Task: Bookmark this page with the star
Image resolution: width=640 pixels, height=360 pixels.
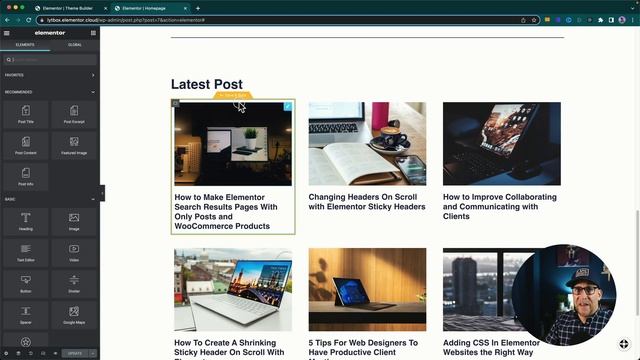Action: [x=534, y=20]
